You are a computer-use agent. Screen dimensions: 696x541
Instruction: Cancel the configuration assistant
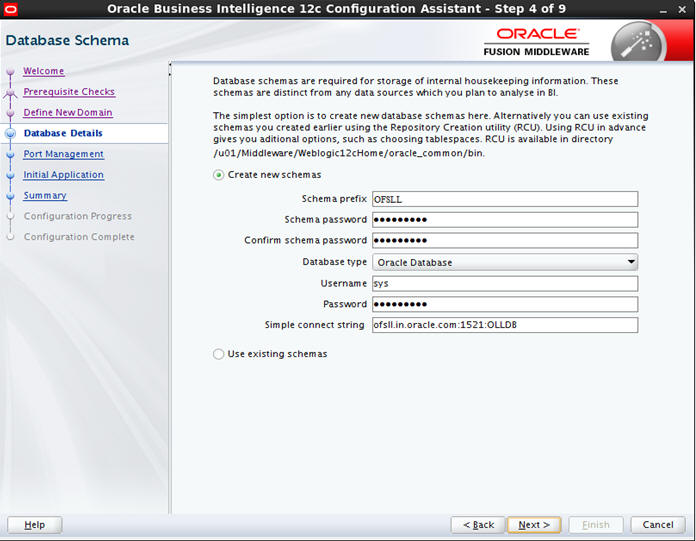(658, 525)
